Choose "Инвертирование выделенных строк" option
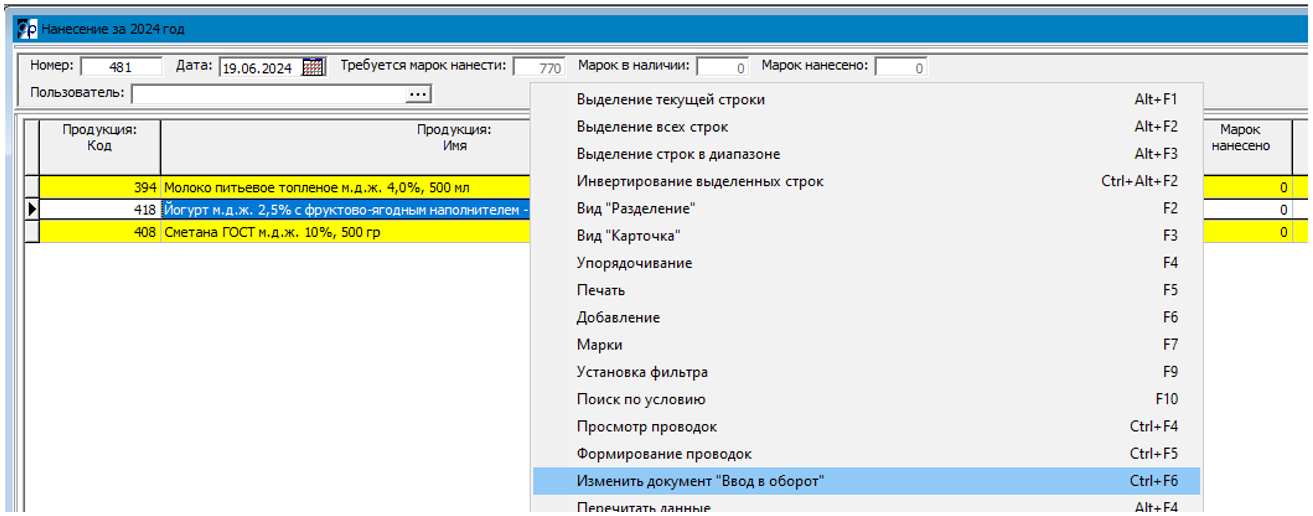Screen dimensions: 1313x516 click(699, 182)
